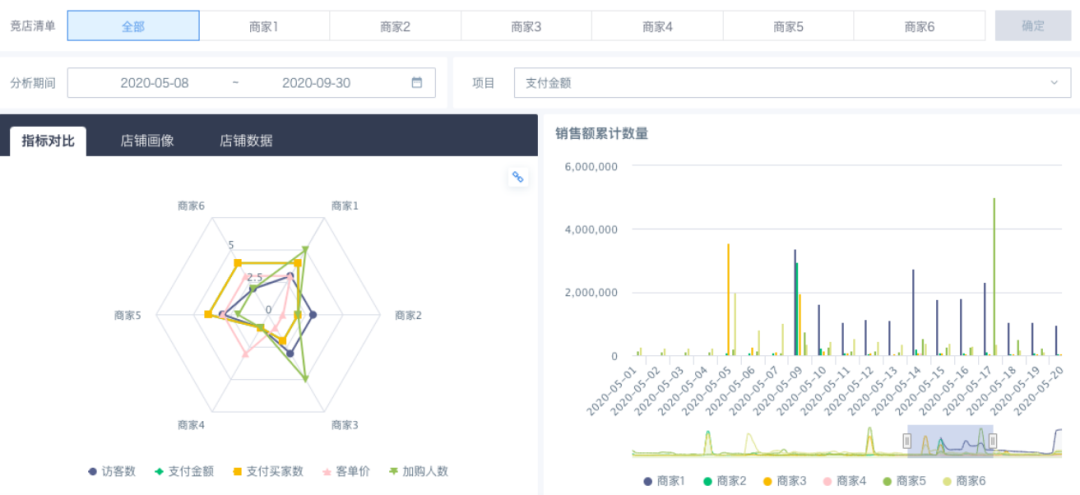Click the 销售额累计数量 chart title

(601, 134)
